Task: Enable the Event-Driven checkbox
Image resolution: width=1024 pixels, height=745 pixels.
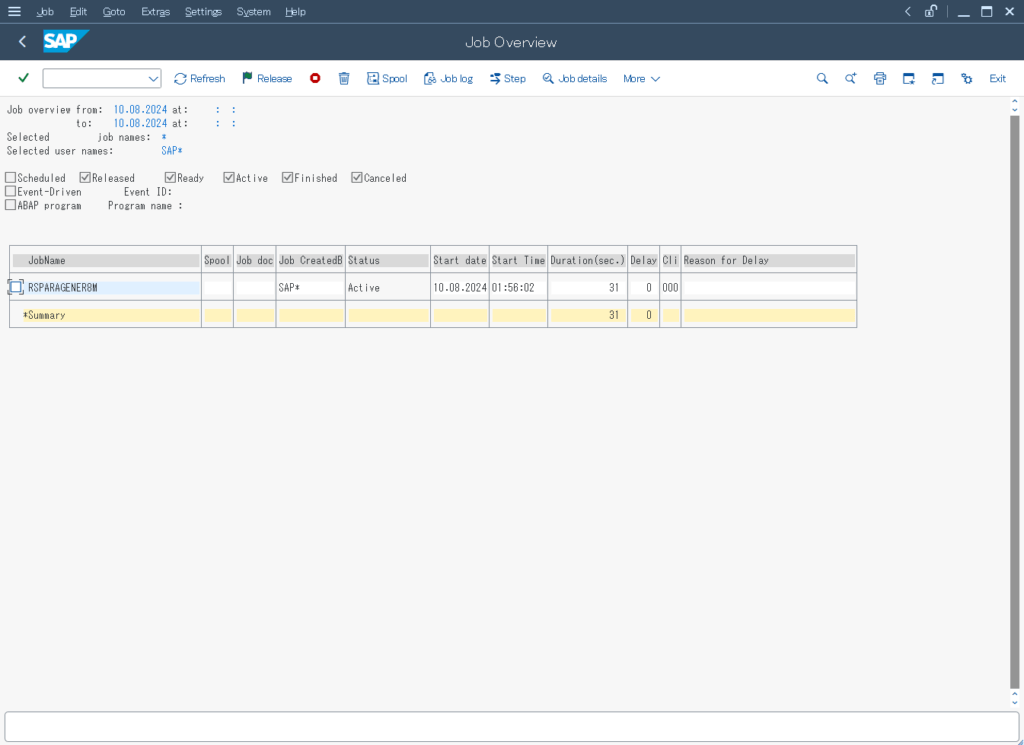Action: point(9,191)
